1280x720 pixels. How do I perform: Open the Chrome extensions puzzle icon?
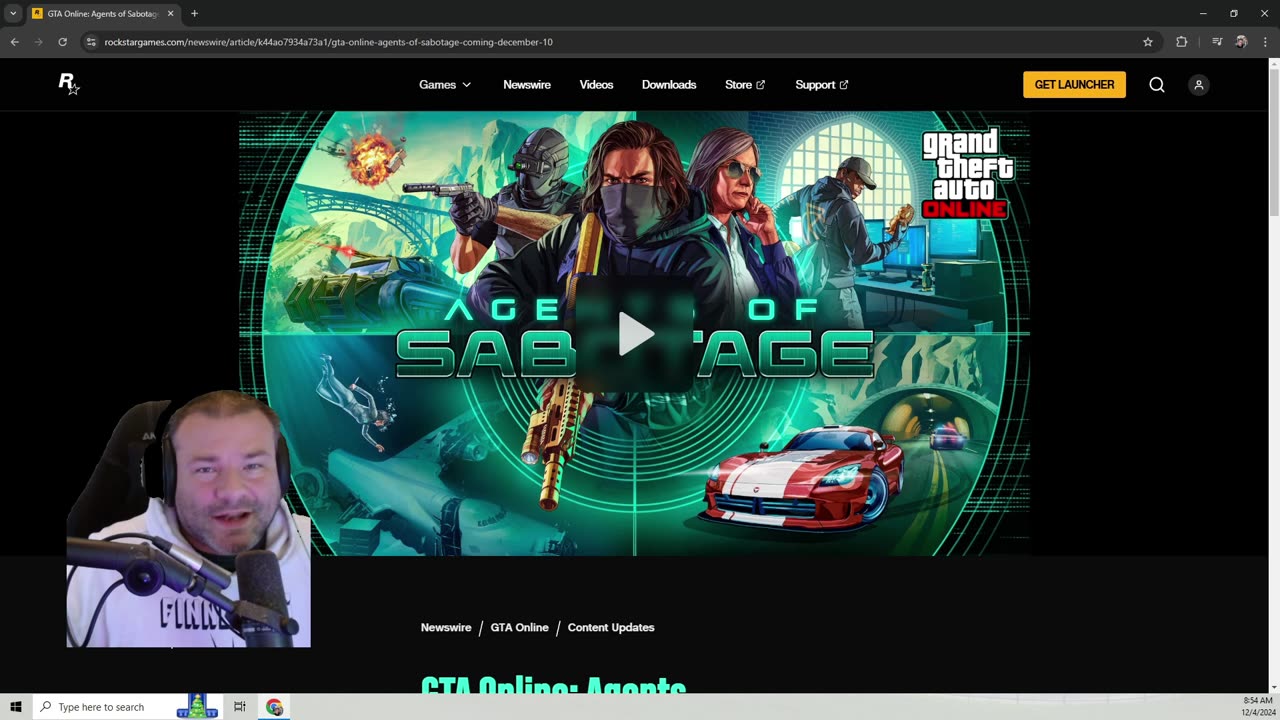(1182, 42)
